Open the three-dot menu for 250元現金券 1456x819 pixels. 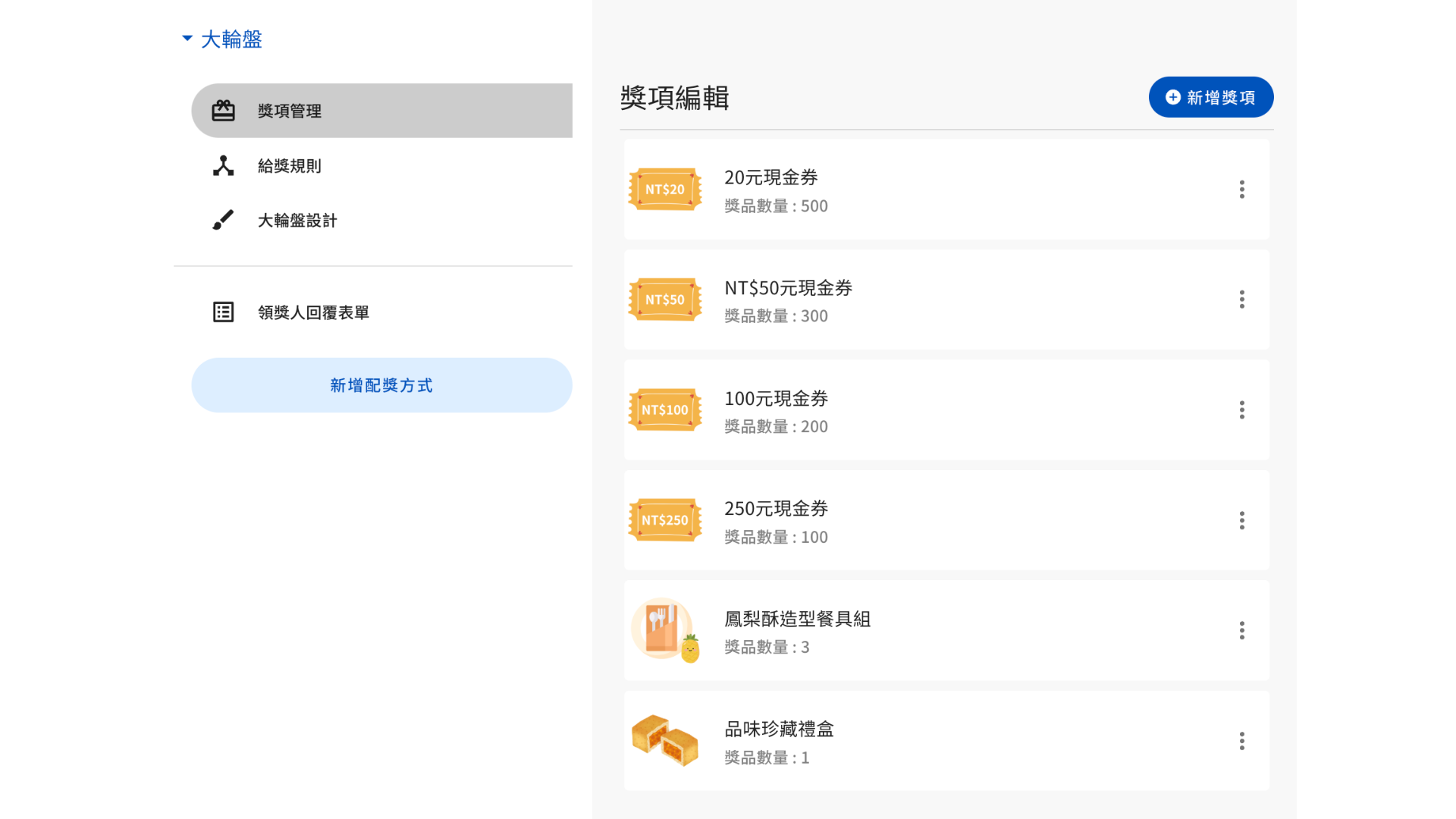click(x=1241, y=520)
